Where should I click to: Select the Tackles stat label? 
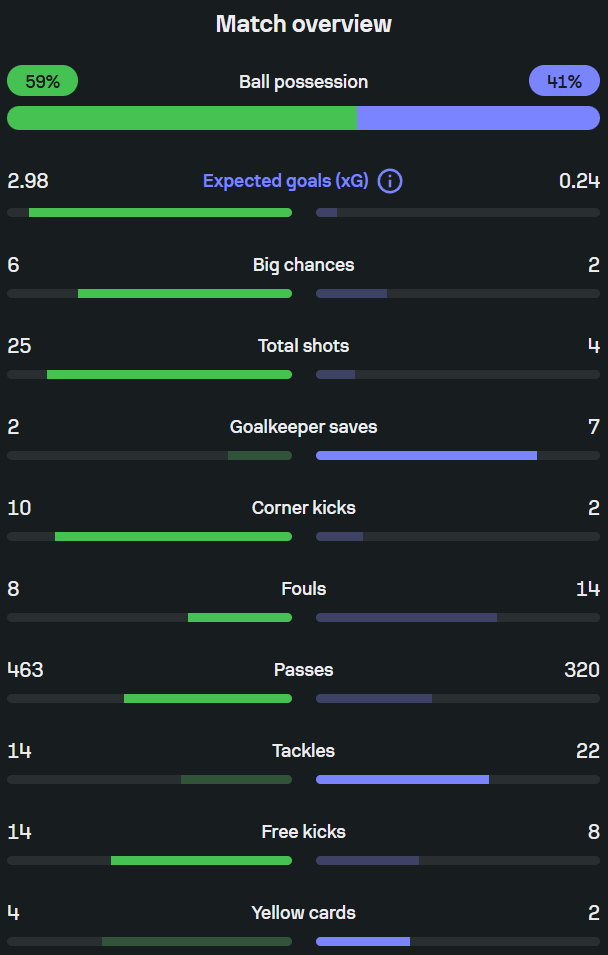[x=303, y=751]
